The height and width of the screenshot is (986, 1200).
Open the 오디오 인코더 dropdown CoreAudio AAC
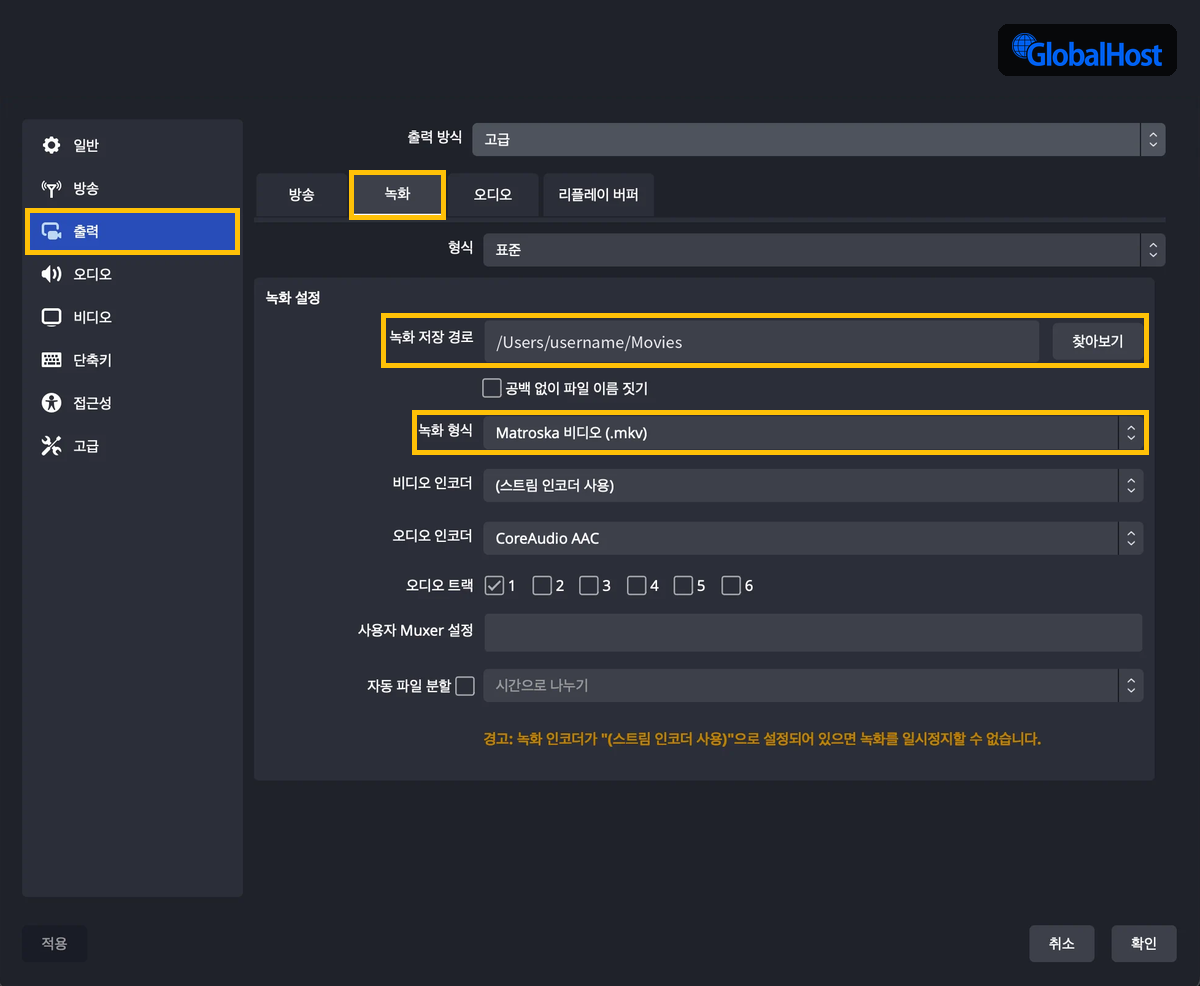(x=813, y=537)
